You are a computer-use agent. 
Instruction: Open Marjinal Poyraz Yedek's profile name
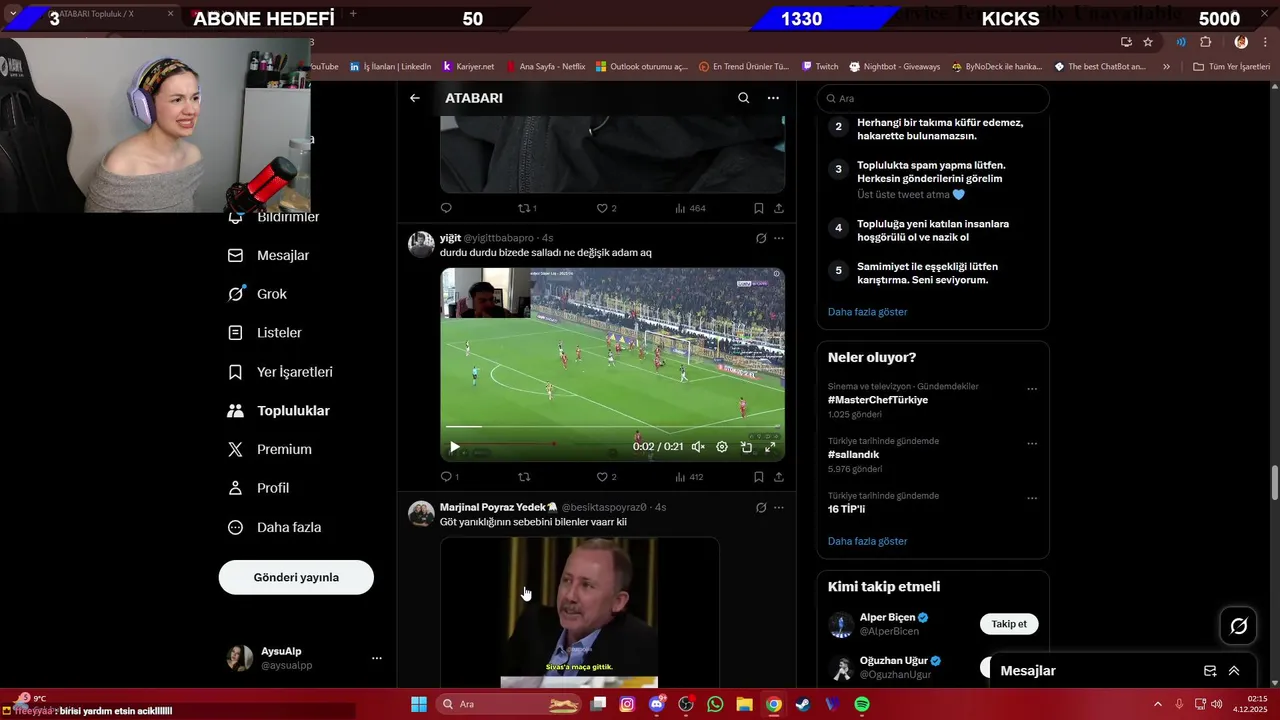pyautogui.click(x=499, y=507)
